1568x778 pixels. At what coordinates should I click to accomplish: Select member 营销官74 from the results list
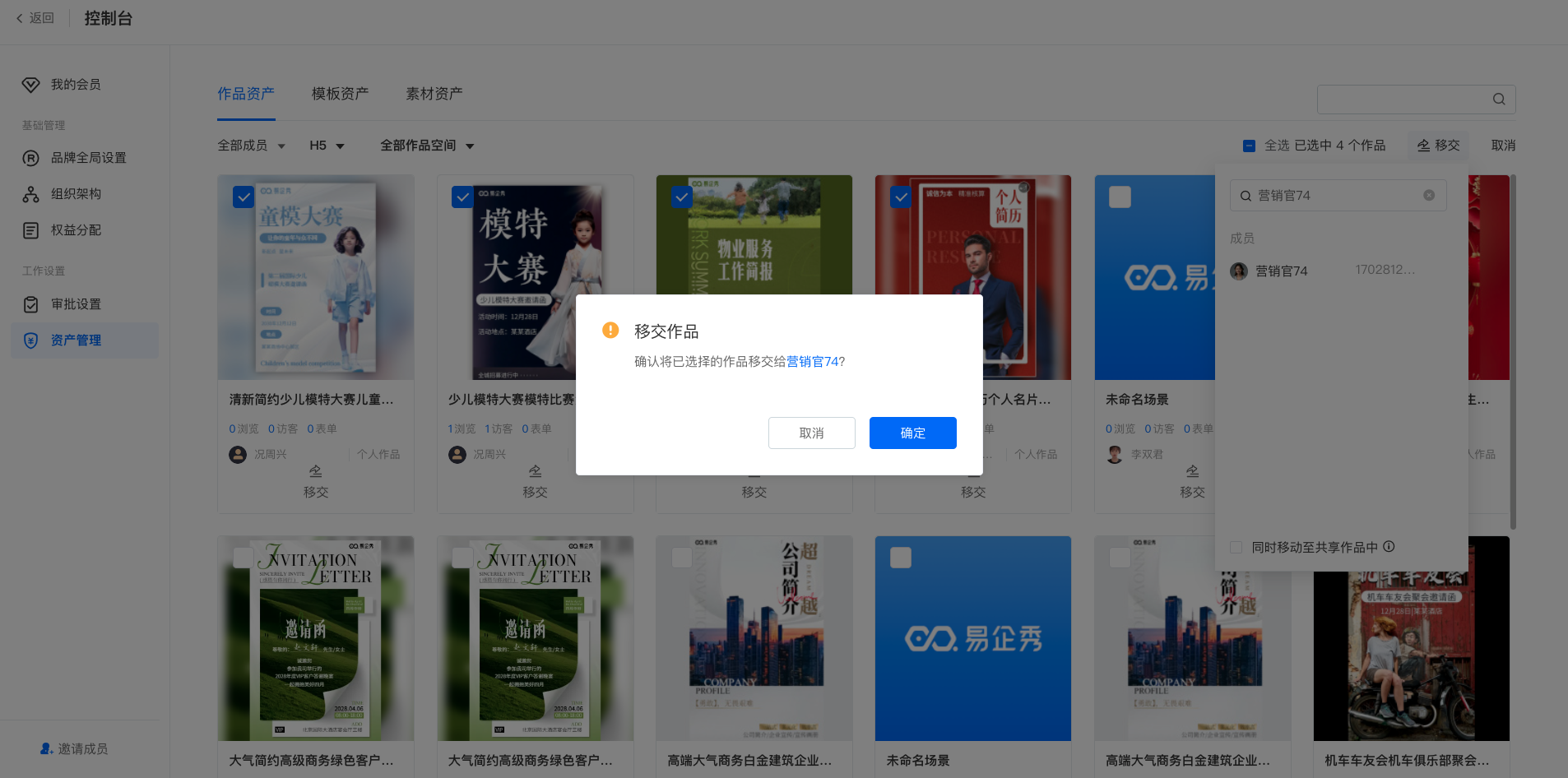click(1281, 271)
